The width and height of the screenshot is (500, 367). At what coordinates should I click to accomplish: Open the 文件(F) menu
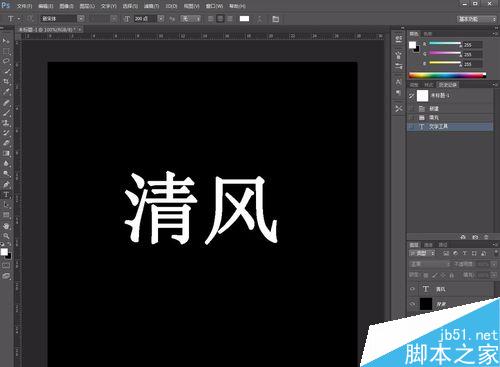[24, 6]
